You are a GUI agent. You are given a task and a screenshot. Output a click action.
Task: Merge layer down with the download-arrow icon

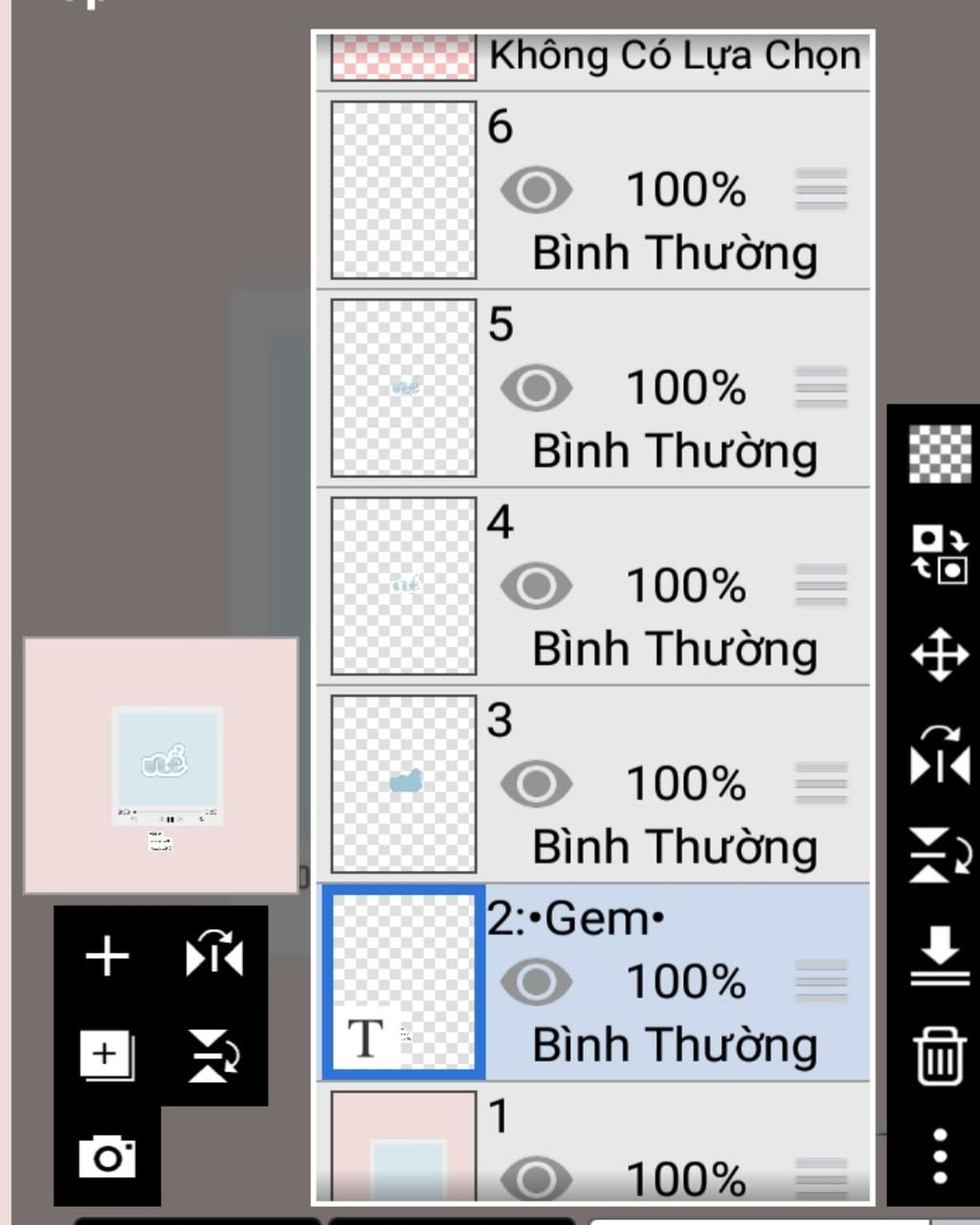point(940,954)
